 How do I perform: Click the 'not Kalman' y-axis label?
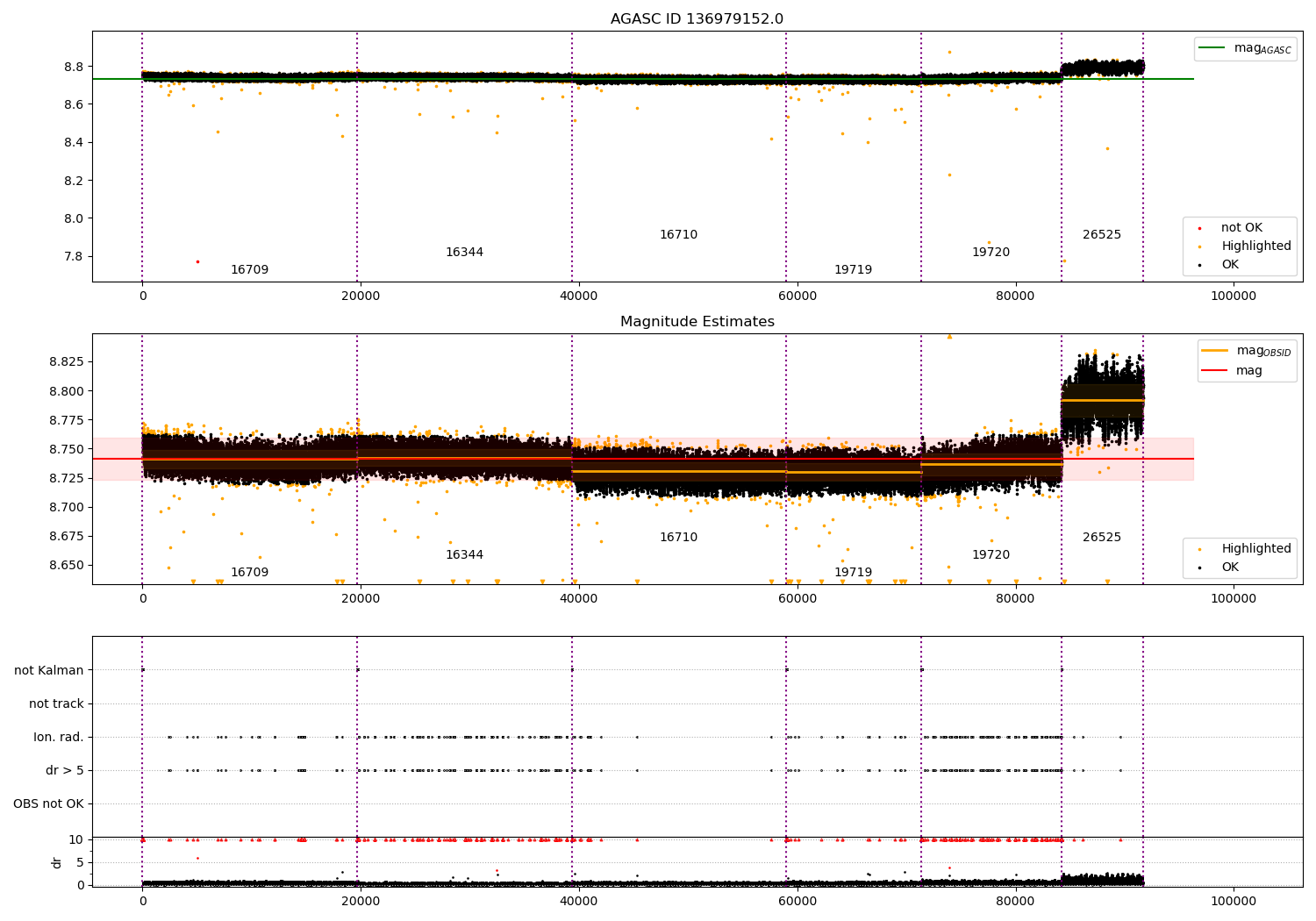click(49, 671)
